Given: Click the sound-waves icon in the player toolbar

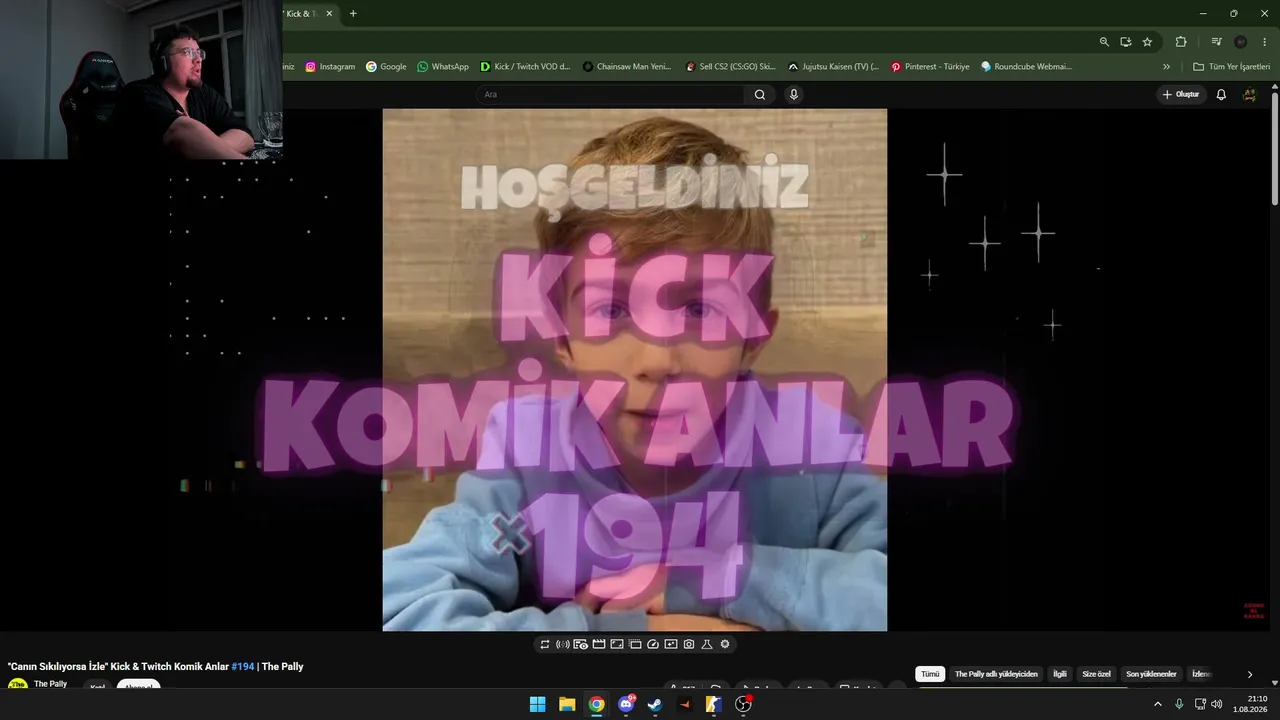Looking at the screenshot, I should [x=562, y=644].
